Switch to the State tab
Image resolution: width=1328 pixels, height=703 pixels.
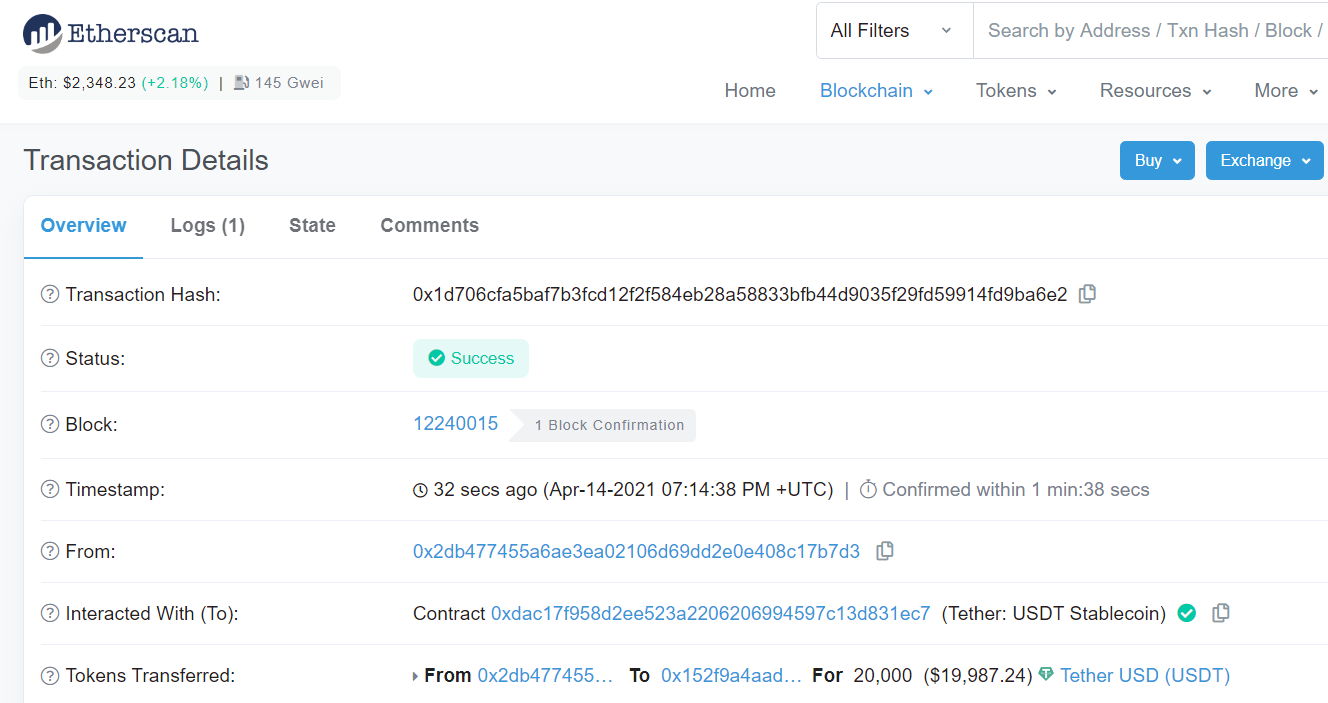coord(312,225)
